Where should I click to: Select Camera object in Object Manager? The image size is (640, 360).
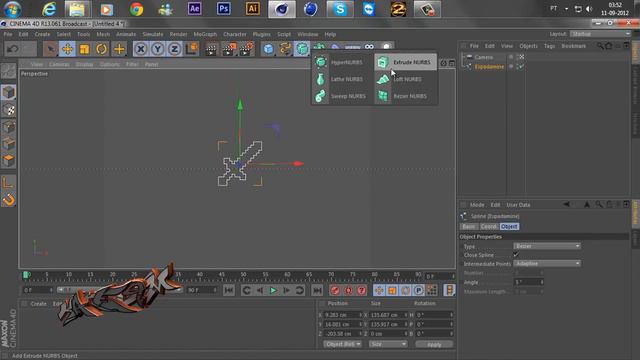click(484, 57)
